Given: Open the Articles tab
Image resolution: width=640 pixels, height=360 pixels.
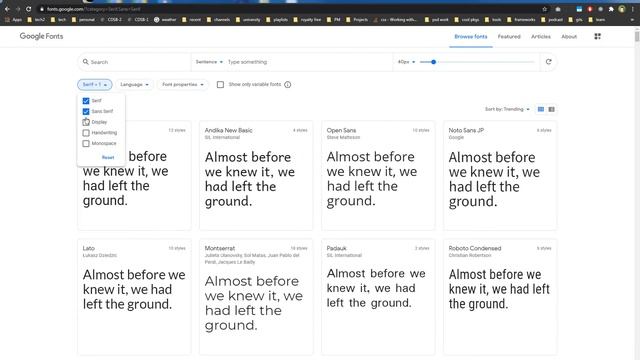Looking at the screenshot, I should [541, 37].
